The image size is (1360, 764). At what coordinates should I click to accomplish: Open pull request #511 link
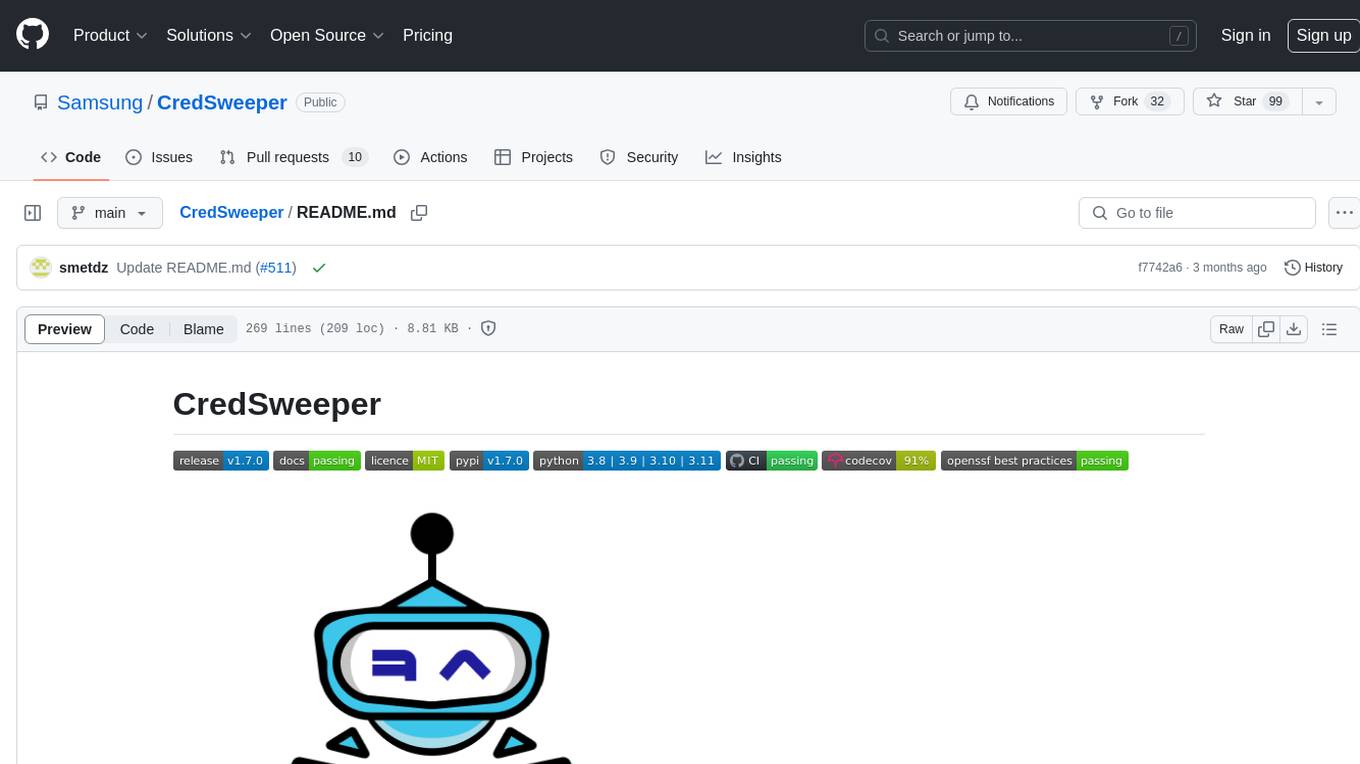[x=276, y=267]
